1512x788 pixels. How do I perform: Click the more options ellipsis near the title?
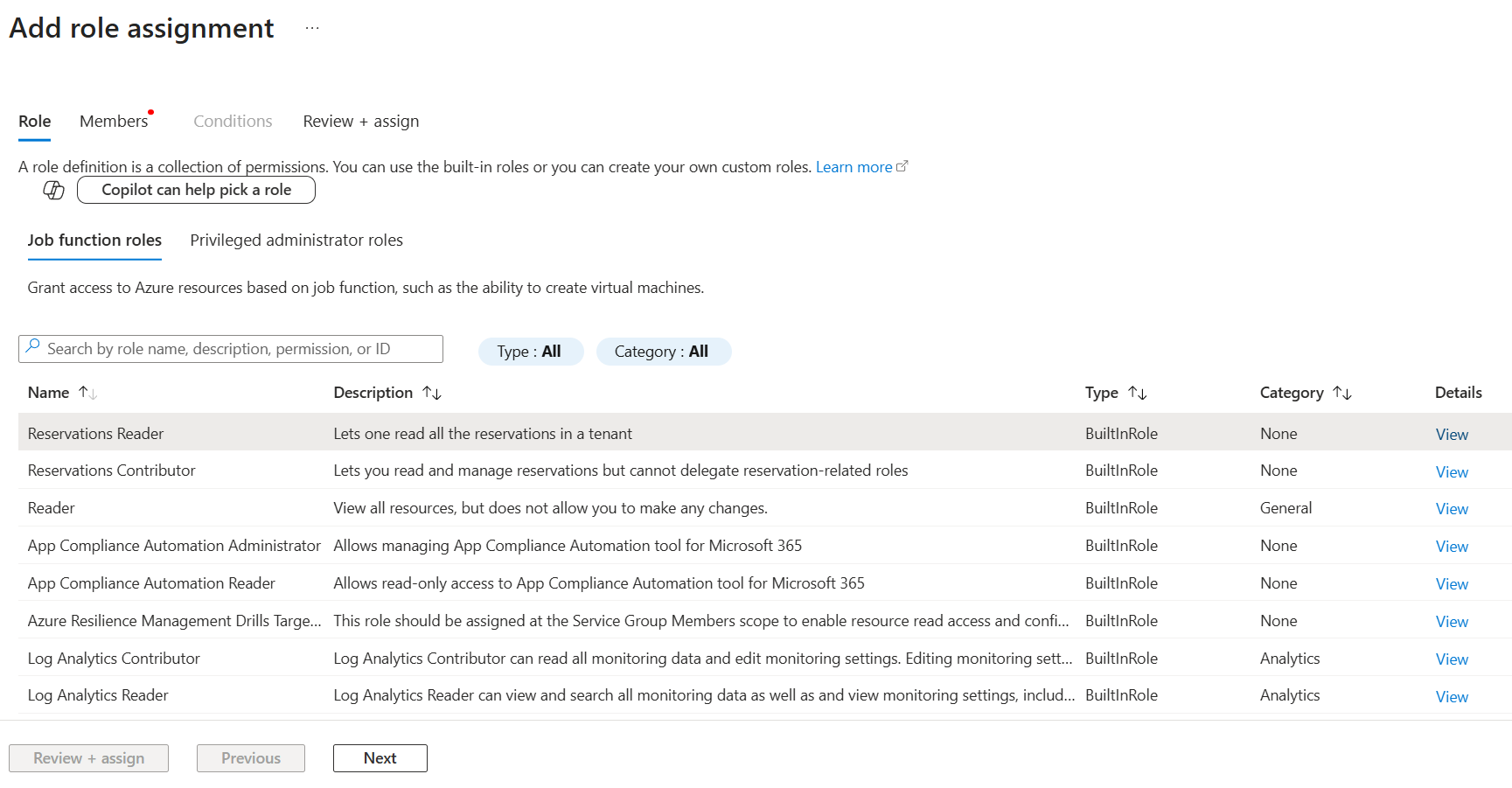312,28
